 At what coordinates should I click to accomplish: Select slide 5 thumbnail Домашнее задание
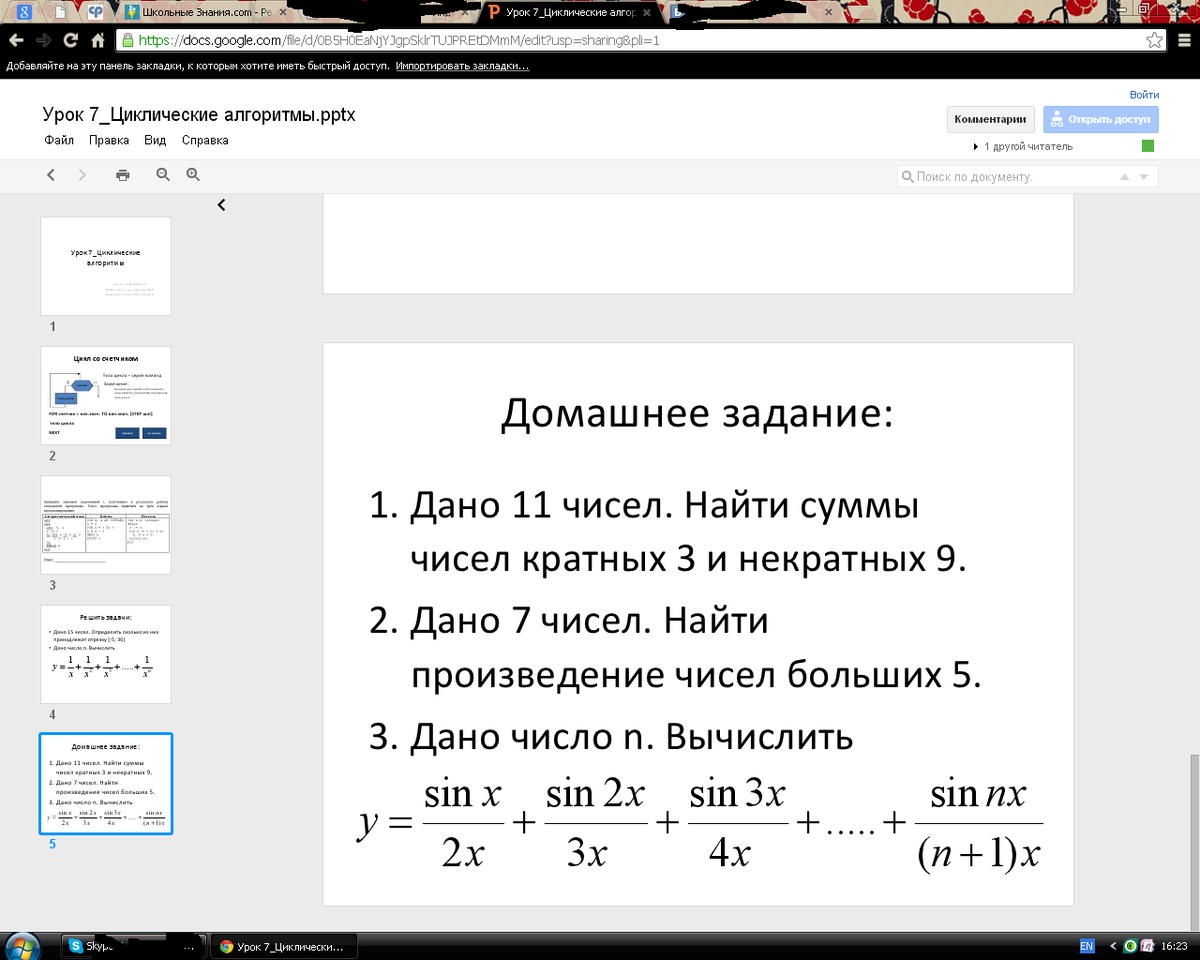point(106,783)
